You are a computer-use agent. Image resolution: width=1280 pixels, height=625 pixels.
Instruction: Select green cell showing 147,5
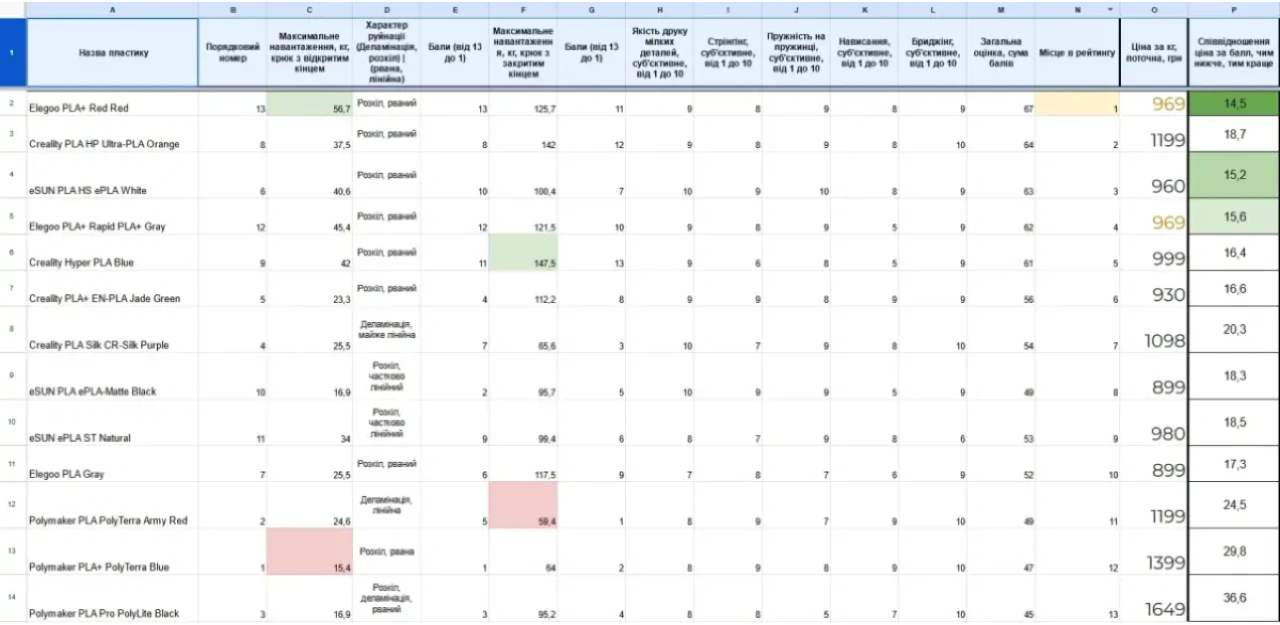[x=523, y=253]
